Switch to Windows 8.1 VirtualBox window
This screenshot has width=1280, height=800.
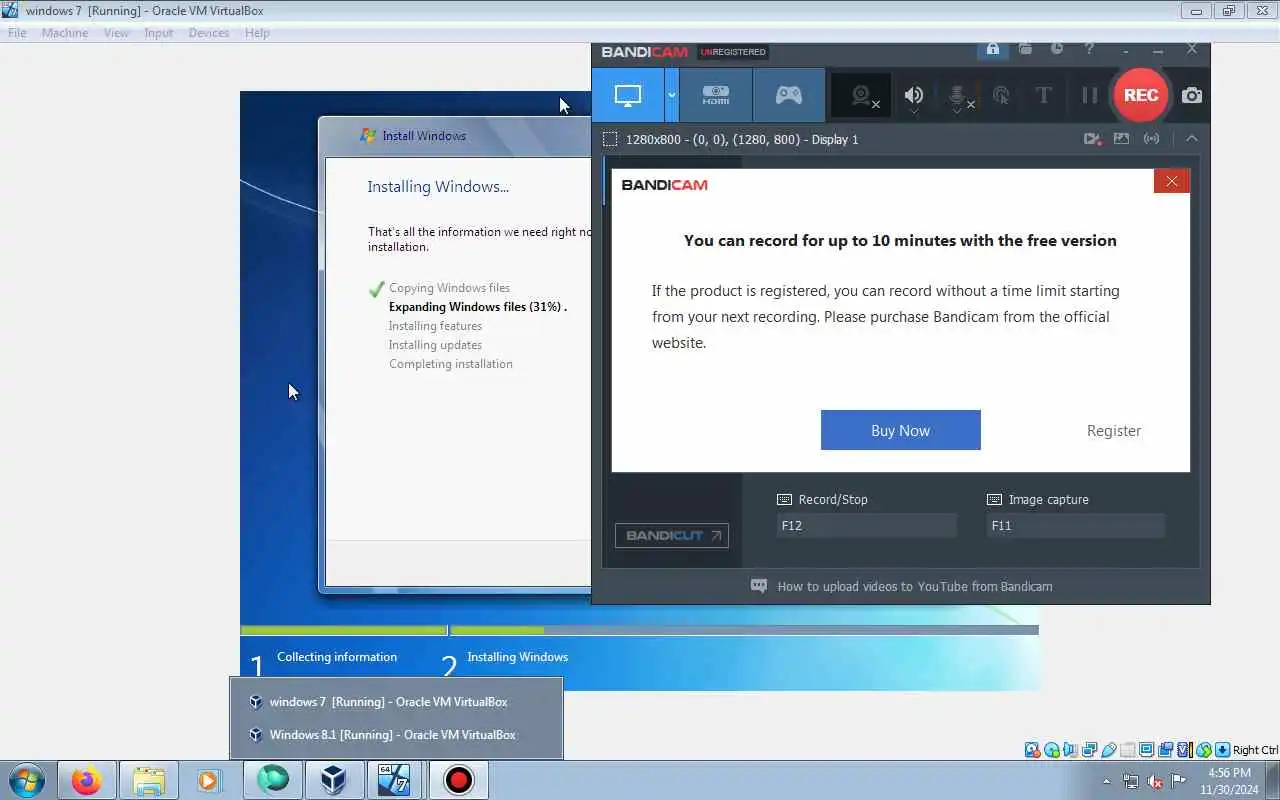[x=396, y=734]
